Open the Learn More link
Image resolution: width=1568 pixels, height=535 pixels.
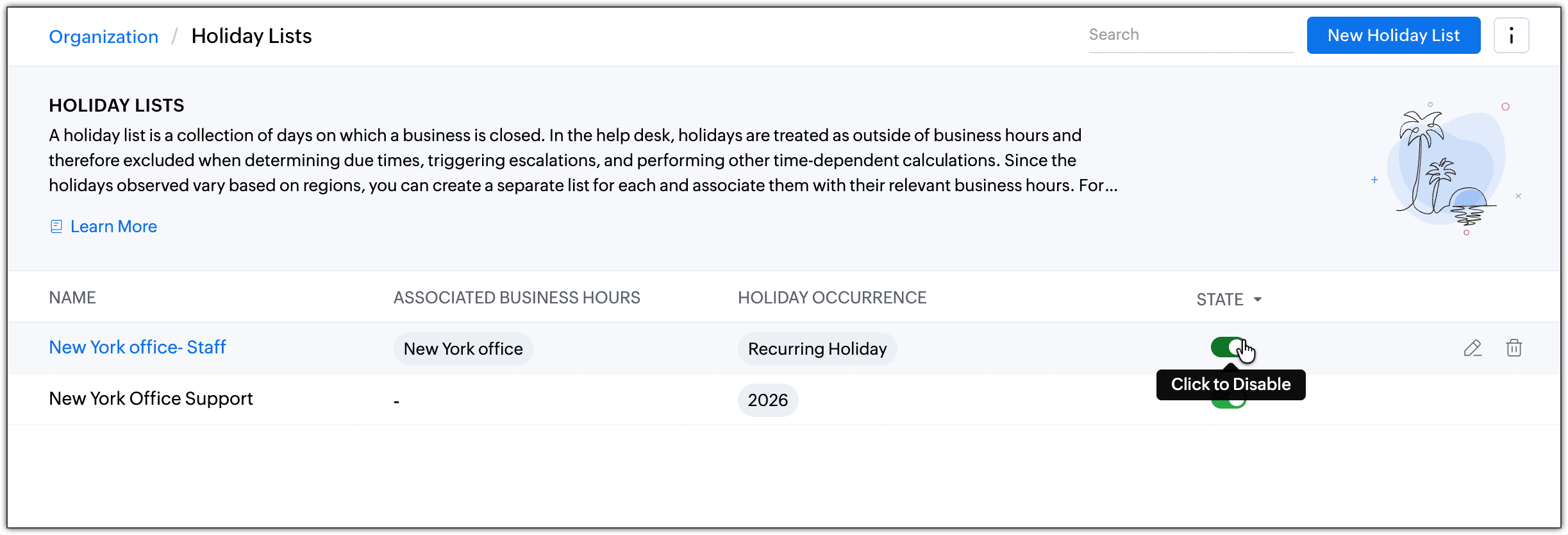pyautogui.click(x=113, y=226)
